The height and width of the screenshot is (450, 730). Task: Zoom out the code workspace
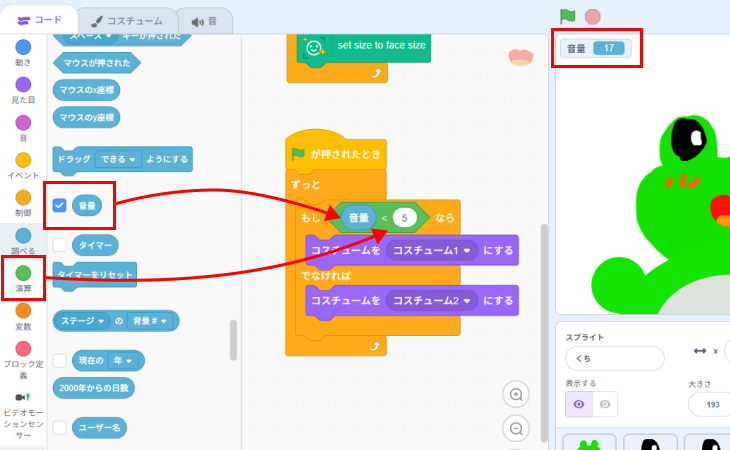pyautogui.click(x=516, y=430)
